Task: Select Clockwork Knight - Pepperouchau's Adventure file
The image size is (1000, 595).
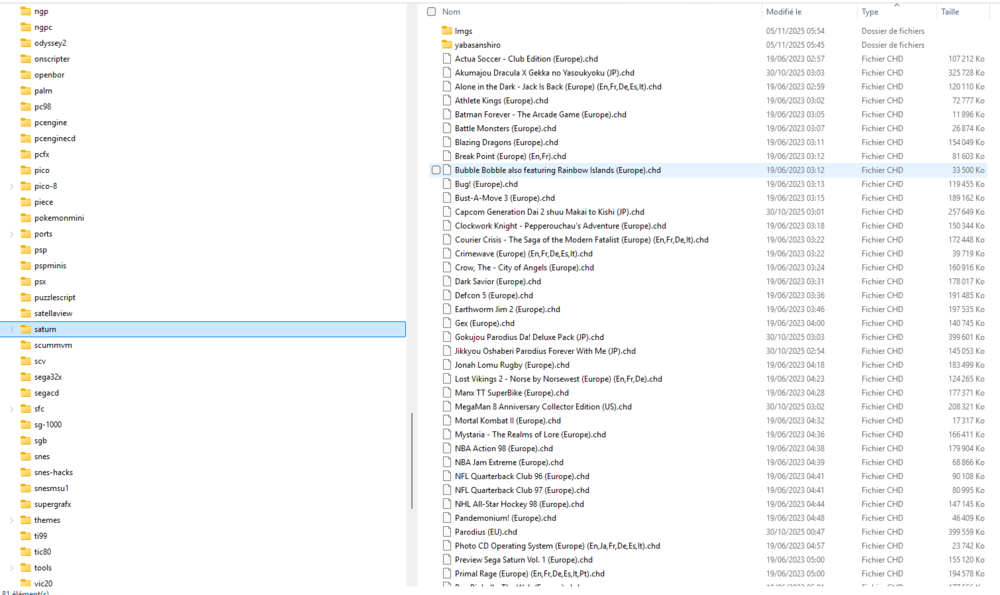Action: 560,226
